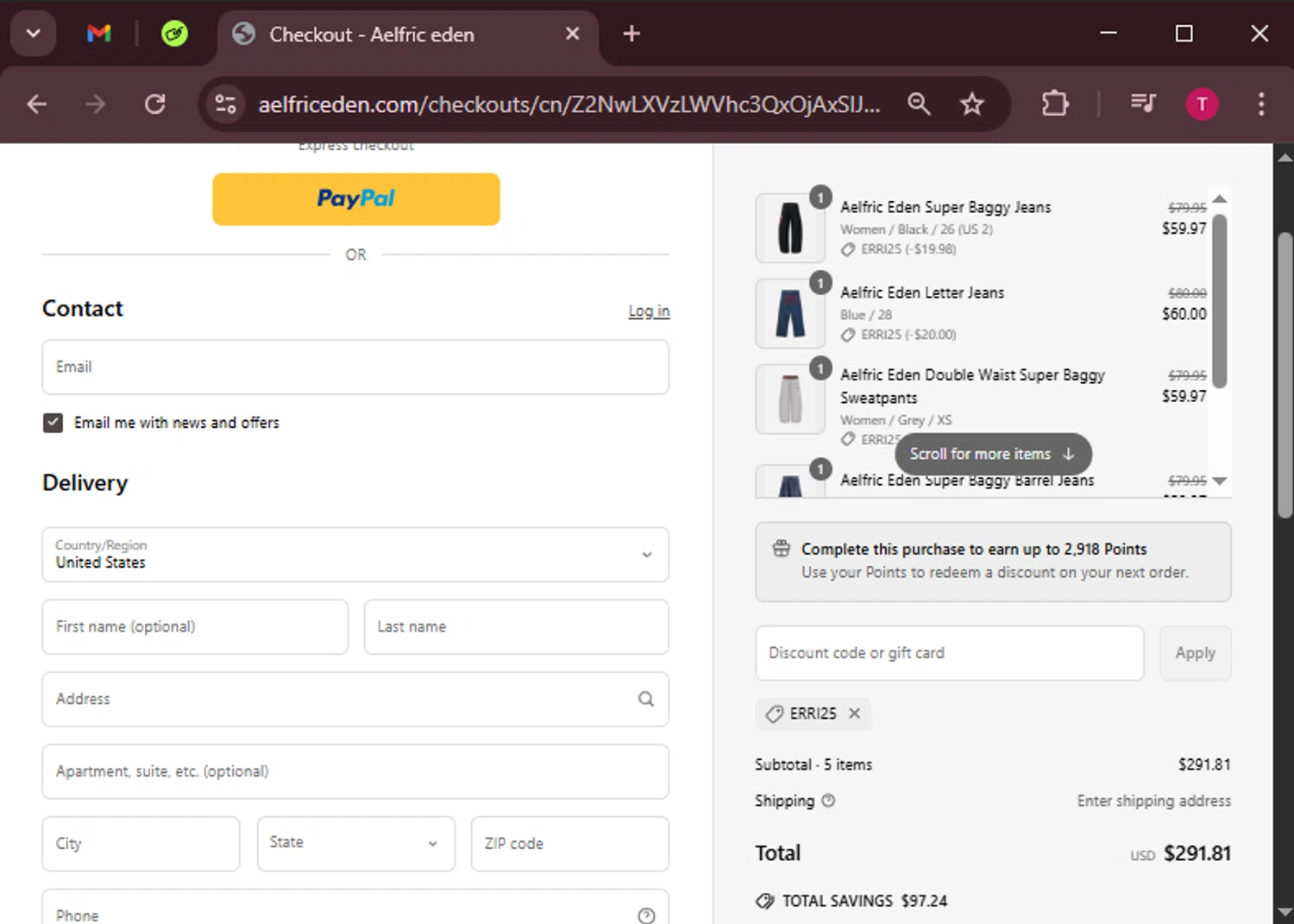Click the Super Baggy Jeans $59.97 price
1294x924 pixels.
1184,229
